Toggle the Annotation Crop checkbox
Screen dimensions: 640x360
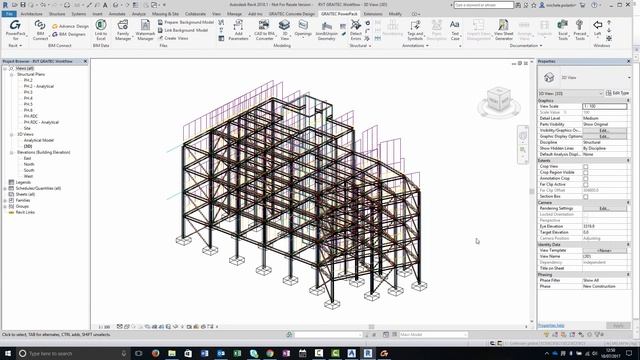[585, 178]
